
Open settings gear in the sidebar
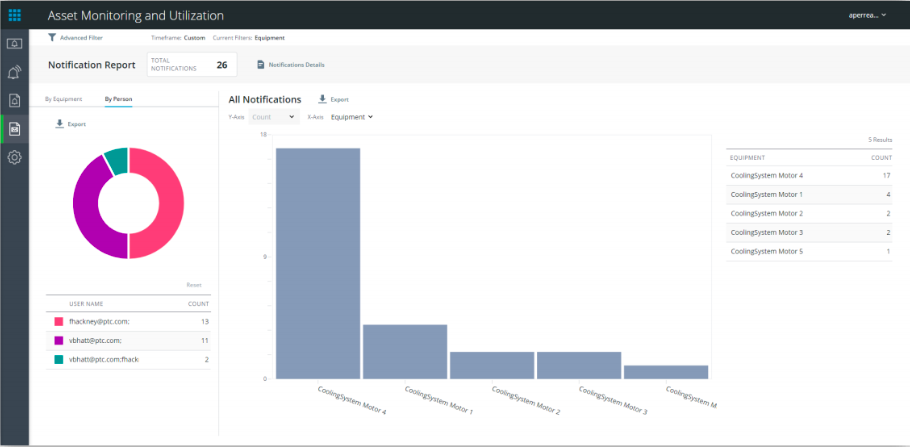(x=15, y=157)
